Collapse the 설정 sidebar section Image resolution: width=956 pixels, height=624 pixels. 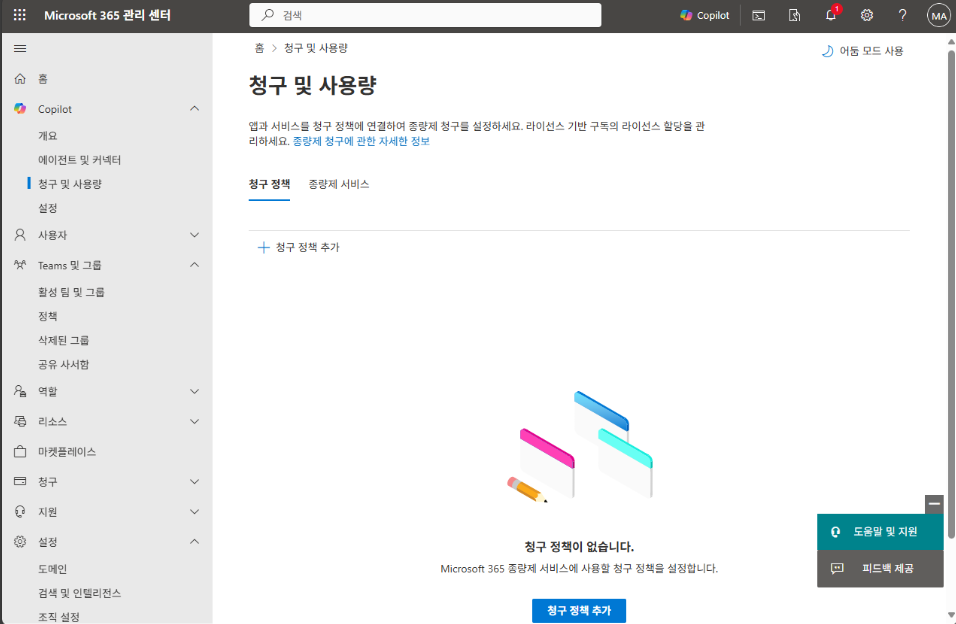(x=194, y=542)
